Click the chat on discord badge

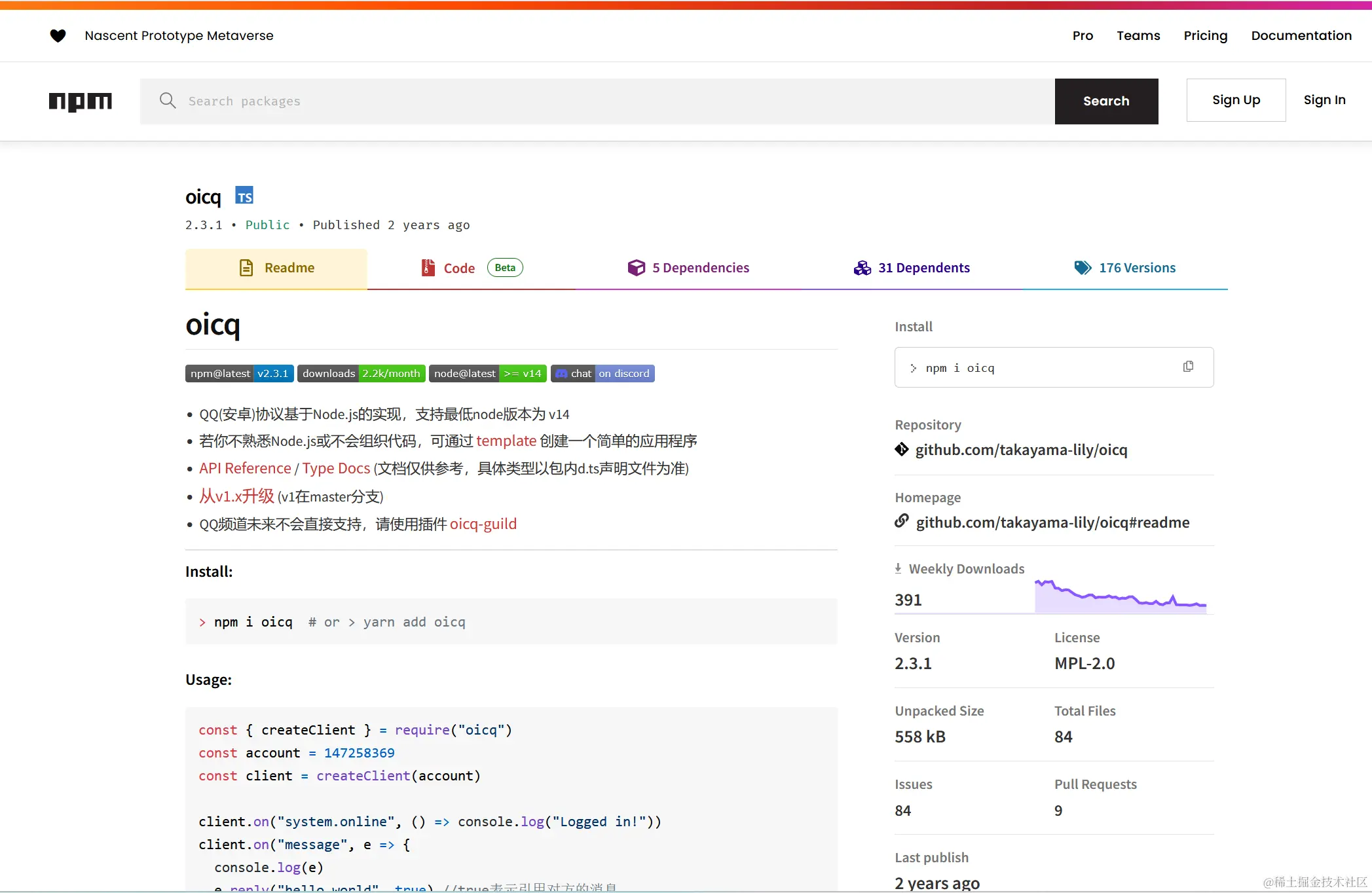point(603,373)
